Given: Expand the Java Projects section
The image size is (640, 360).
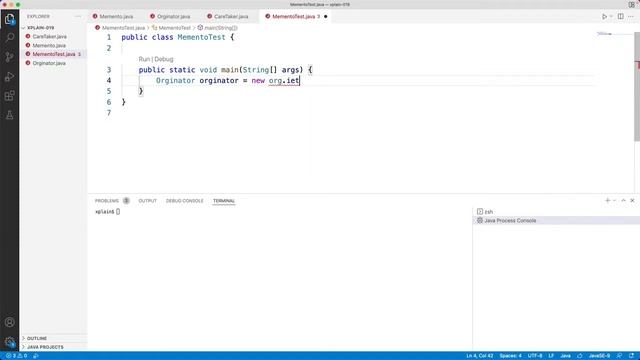Looking at the screenshot, I should [x=54, y=347].
